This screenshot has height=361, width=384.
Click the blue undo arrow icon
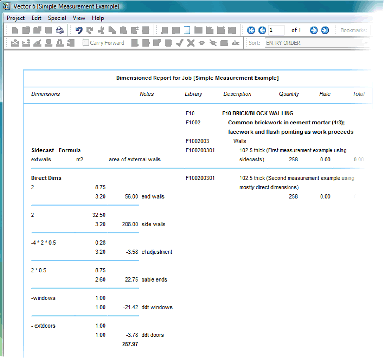[x=79, y=30]
